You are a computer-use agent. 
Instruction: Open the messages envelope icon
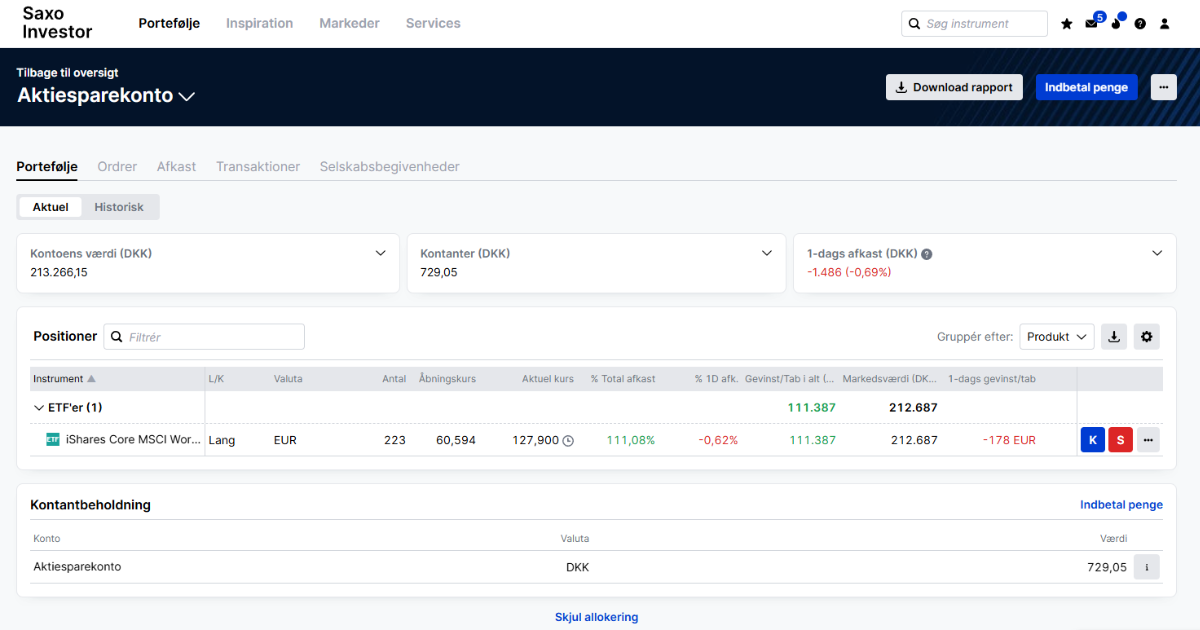pyautogui.click(x=1091, y=24)
